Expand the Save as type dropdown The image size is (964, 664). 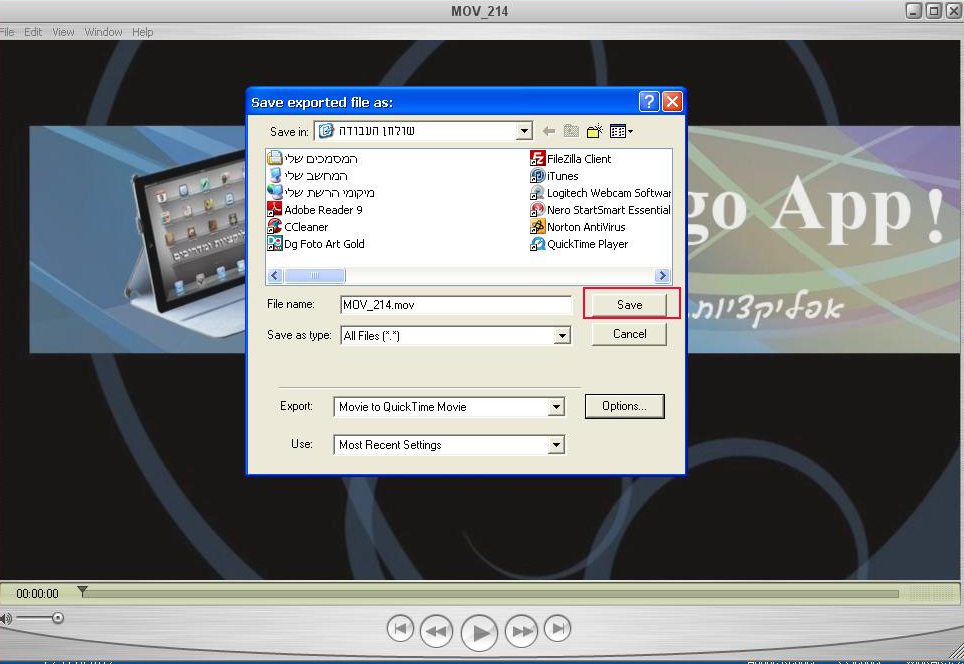point(561,336)
